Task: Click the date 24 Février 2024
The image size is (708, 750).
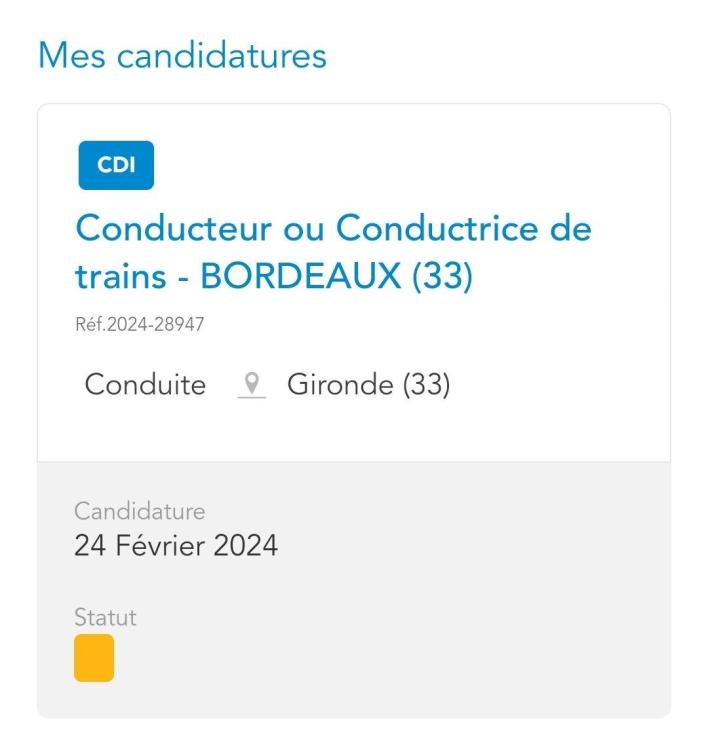Action: (x=176, y=546)
